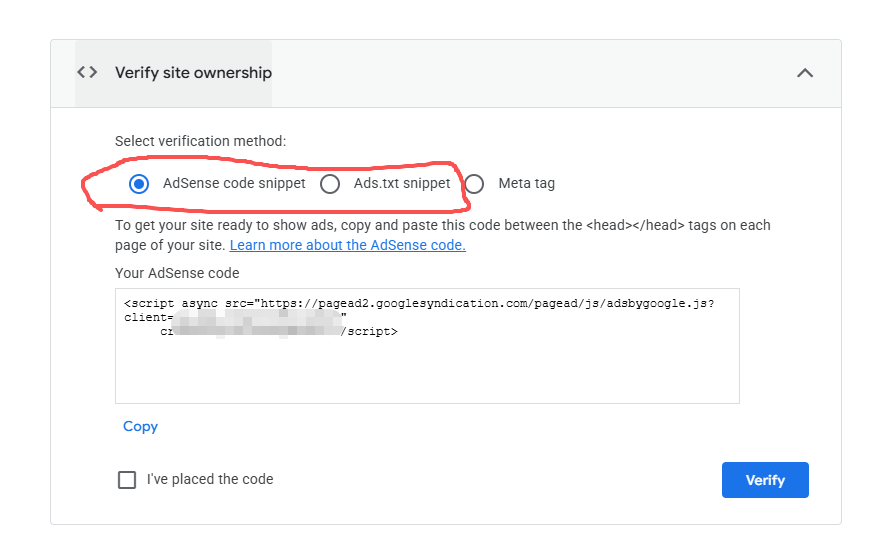Viewport: 896px width, 539px height.
Task: Click the script src URL line in code
Action: (420, 304)
